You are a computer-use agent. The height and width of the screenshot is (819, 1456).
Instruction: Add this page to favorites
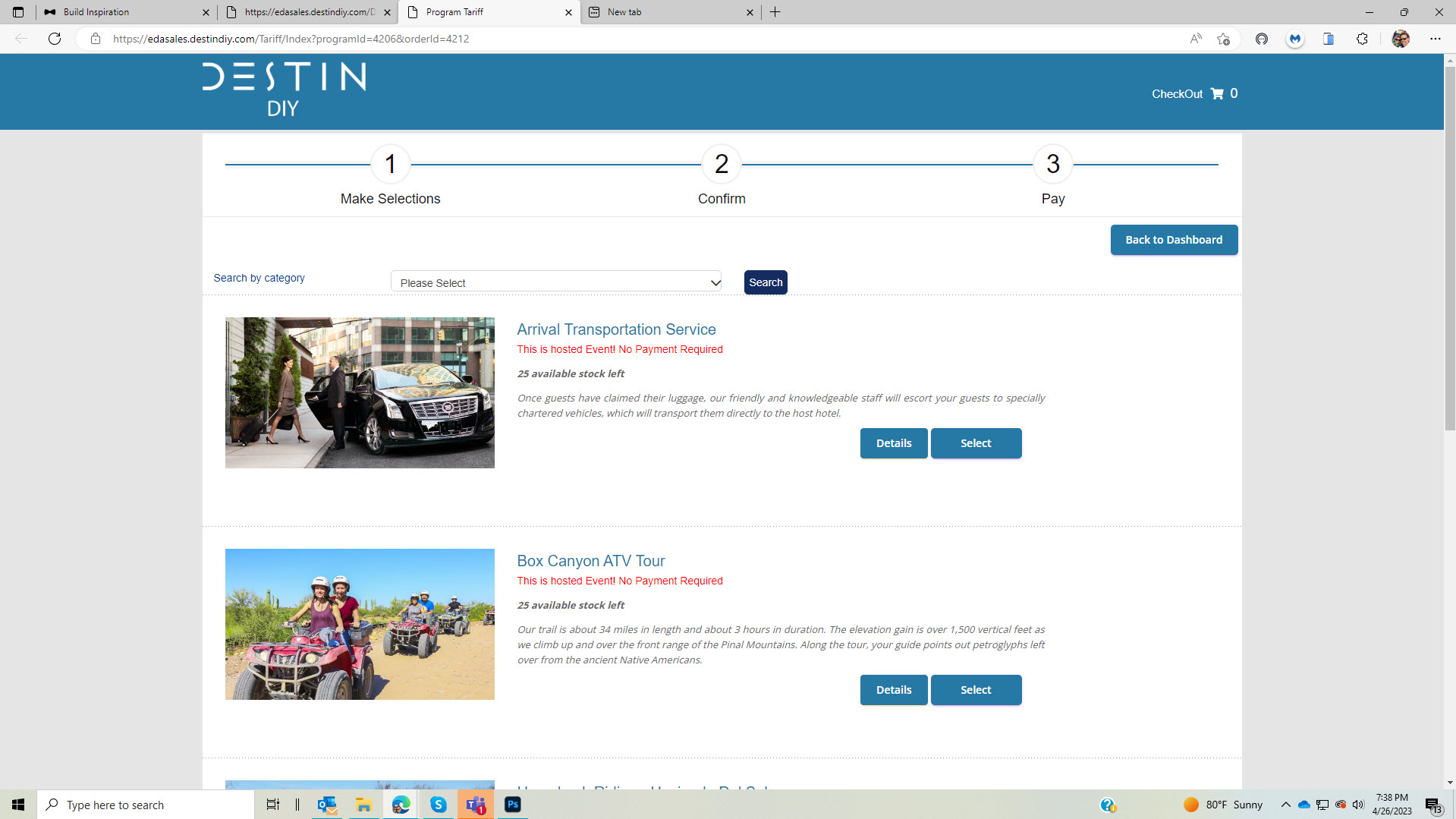coord(1223,39)
